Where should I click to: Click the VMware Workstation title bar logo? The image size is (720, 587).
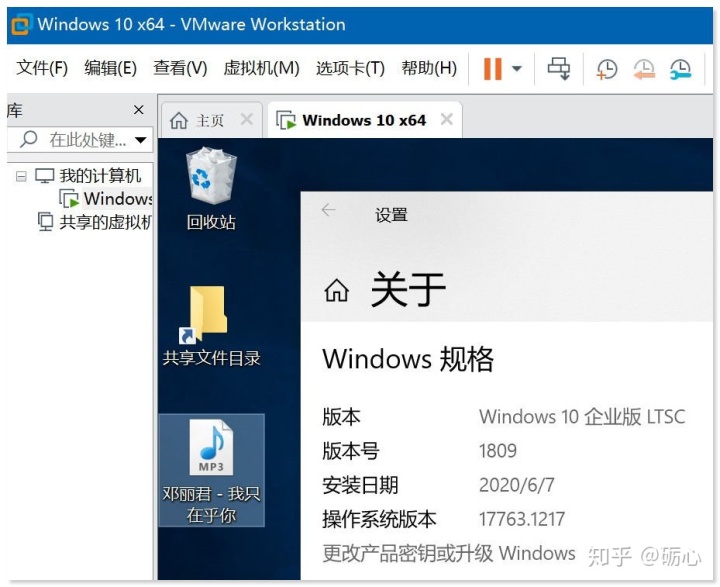point(22,24)
